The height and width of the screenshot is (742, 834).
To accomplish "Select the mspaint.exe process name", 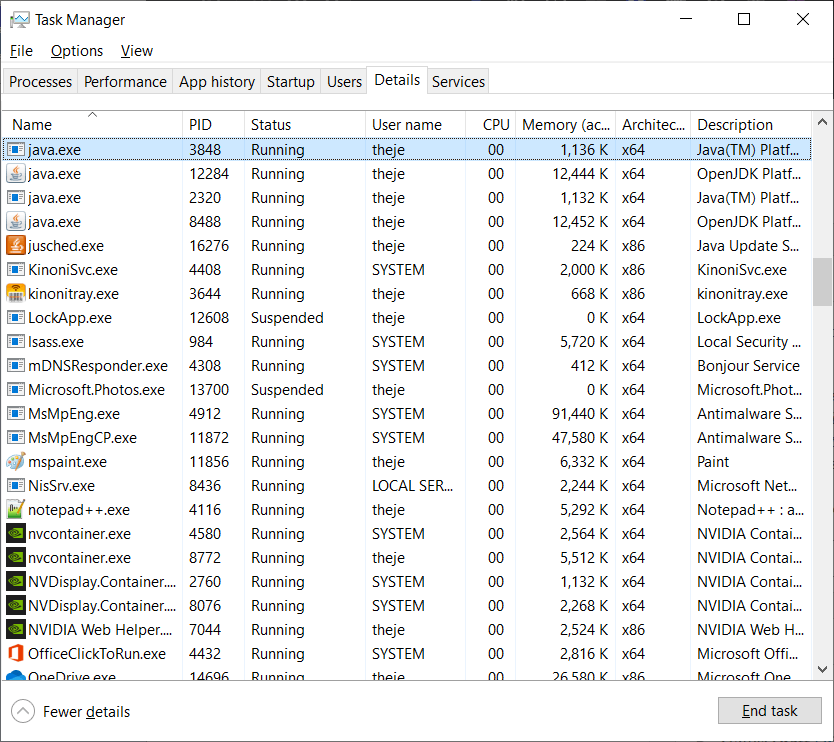I will click(68, 462).
